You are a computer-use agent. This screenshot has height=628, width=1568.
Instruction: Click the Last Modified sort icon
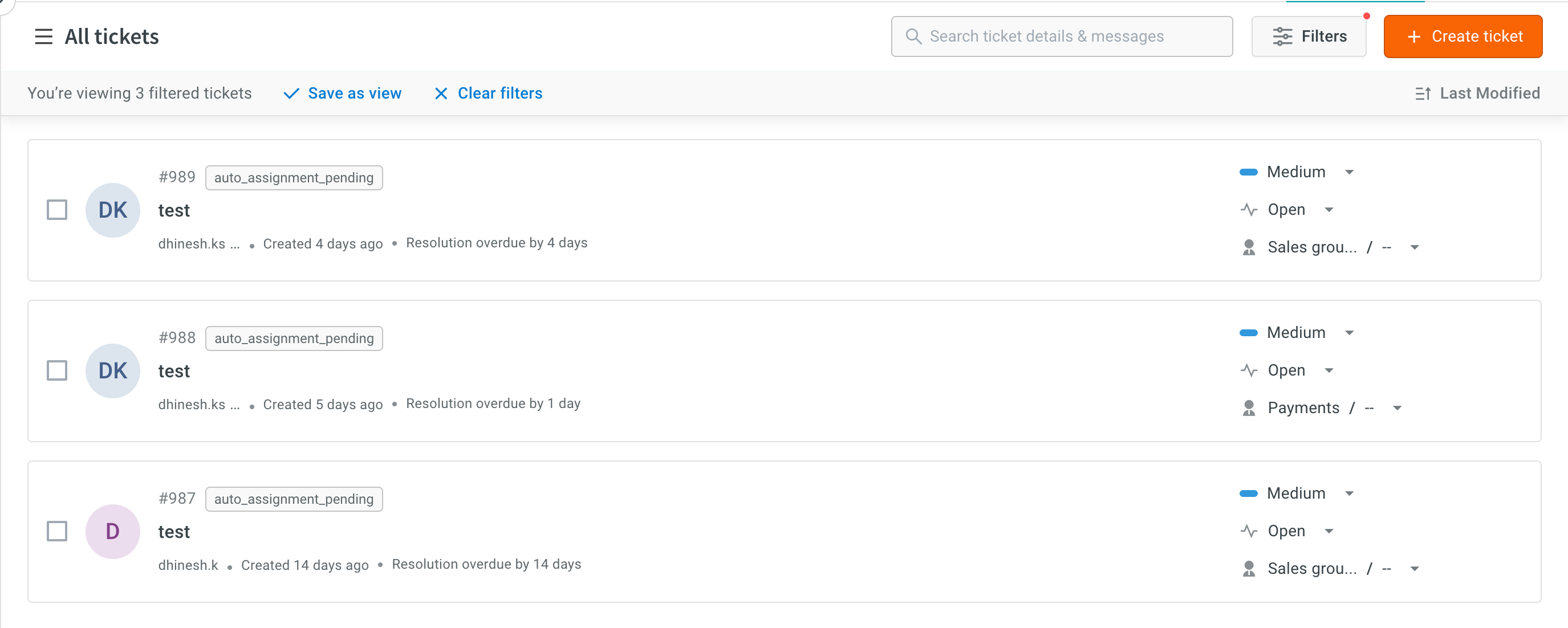[x=1423, y=93]
